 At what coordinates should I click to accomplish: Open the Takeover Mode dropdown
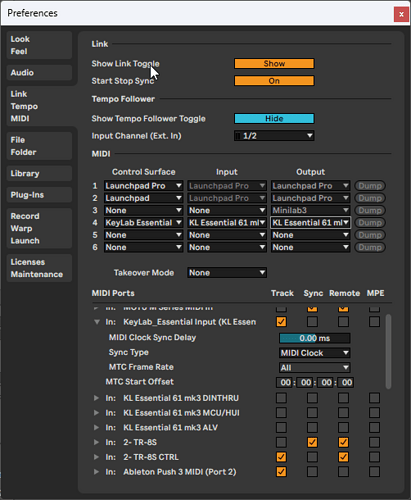[227, 273]
